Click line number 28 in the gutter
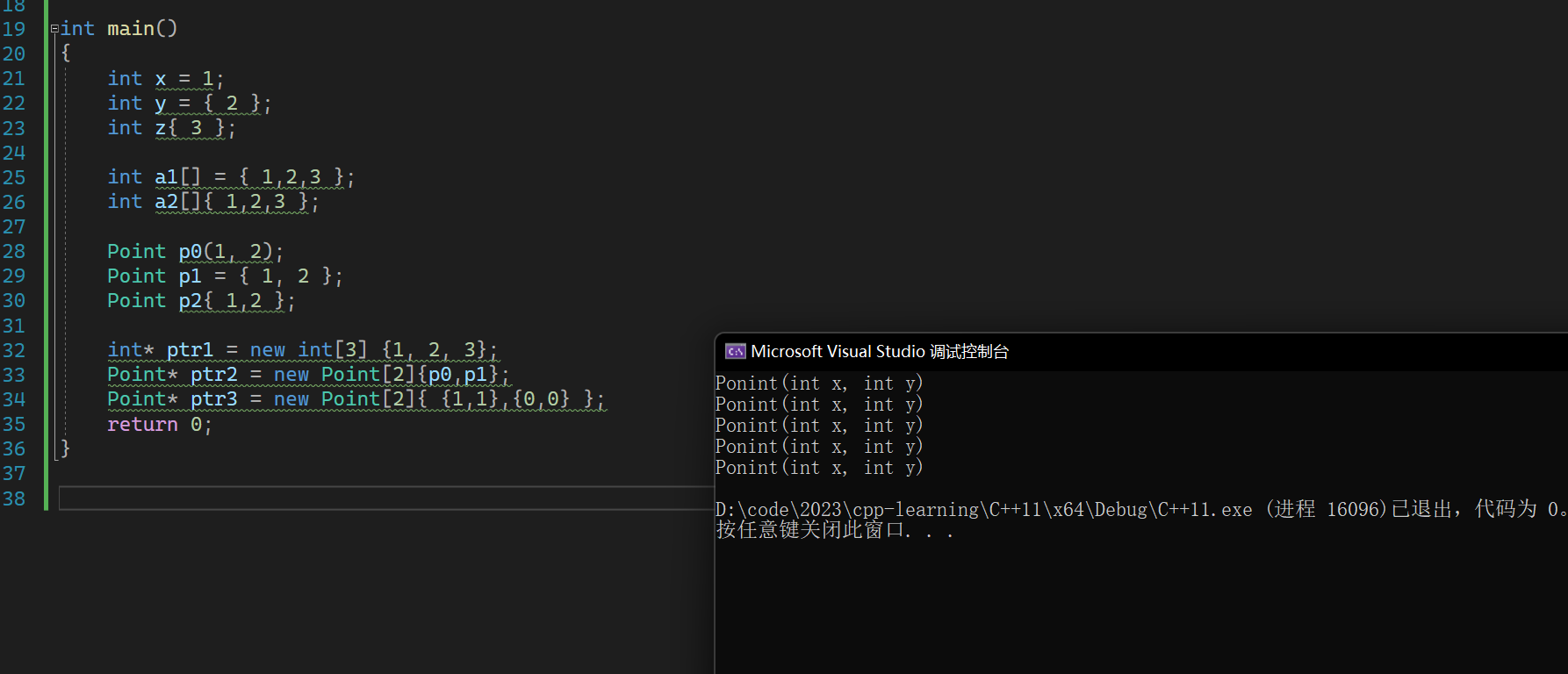The image size is (1568, 674). click(x=14, y=252)
